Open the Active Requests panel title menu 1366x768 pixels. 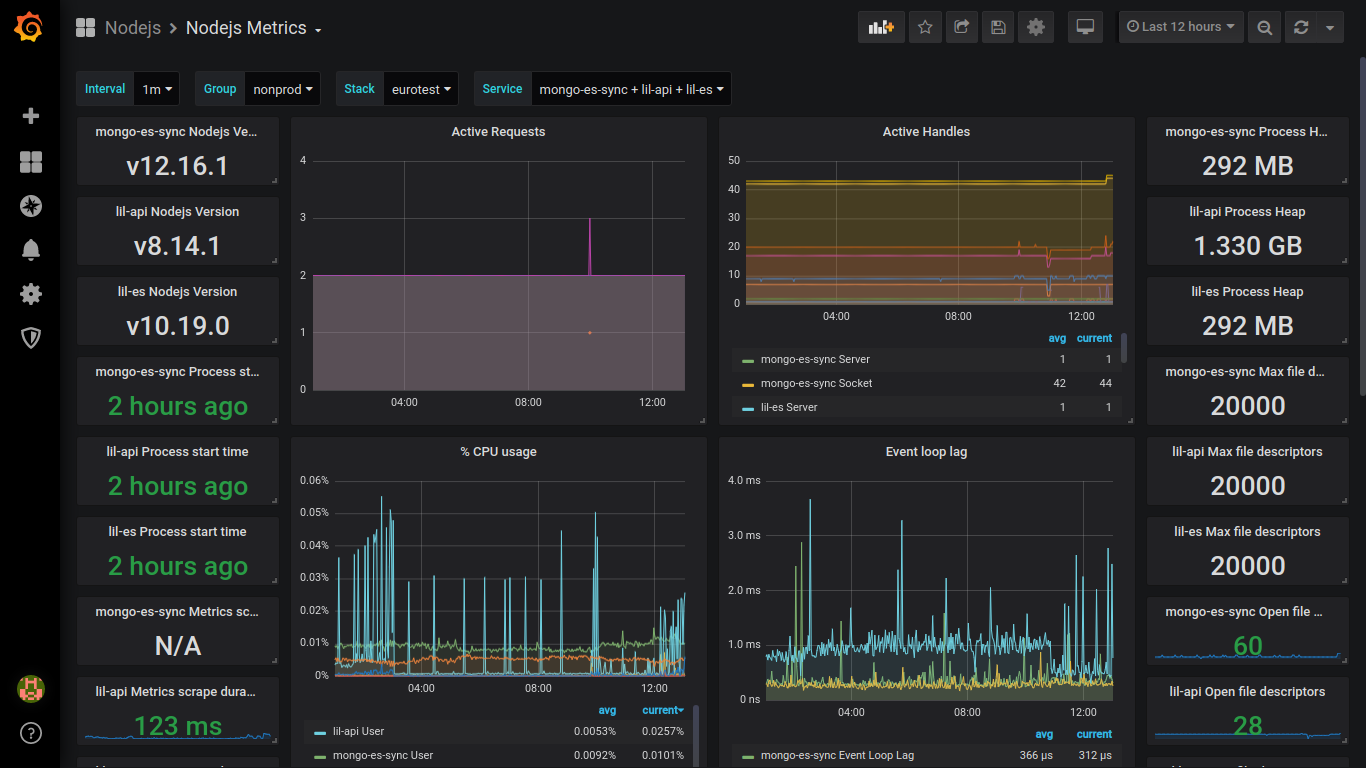point(498,131)
